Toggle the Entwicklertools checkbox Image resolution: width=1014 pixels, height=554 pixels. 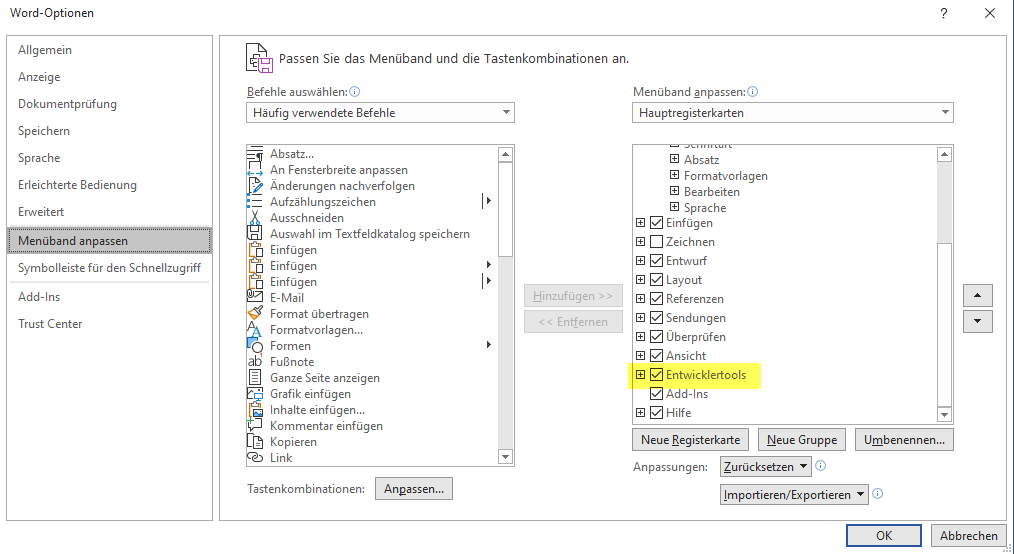(x=656, y=374)
